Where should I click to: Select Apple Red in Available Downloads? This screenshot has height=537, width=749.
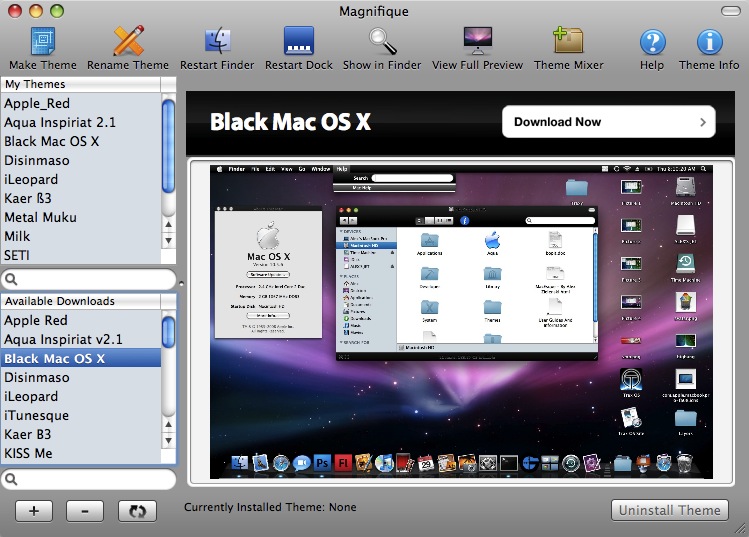pos(81,320)
